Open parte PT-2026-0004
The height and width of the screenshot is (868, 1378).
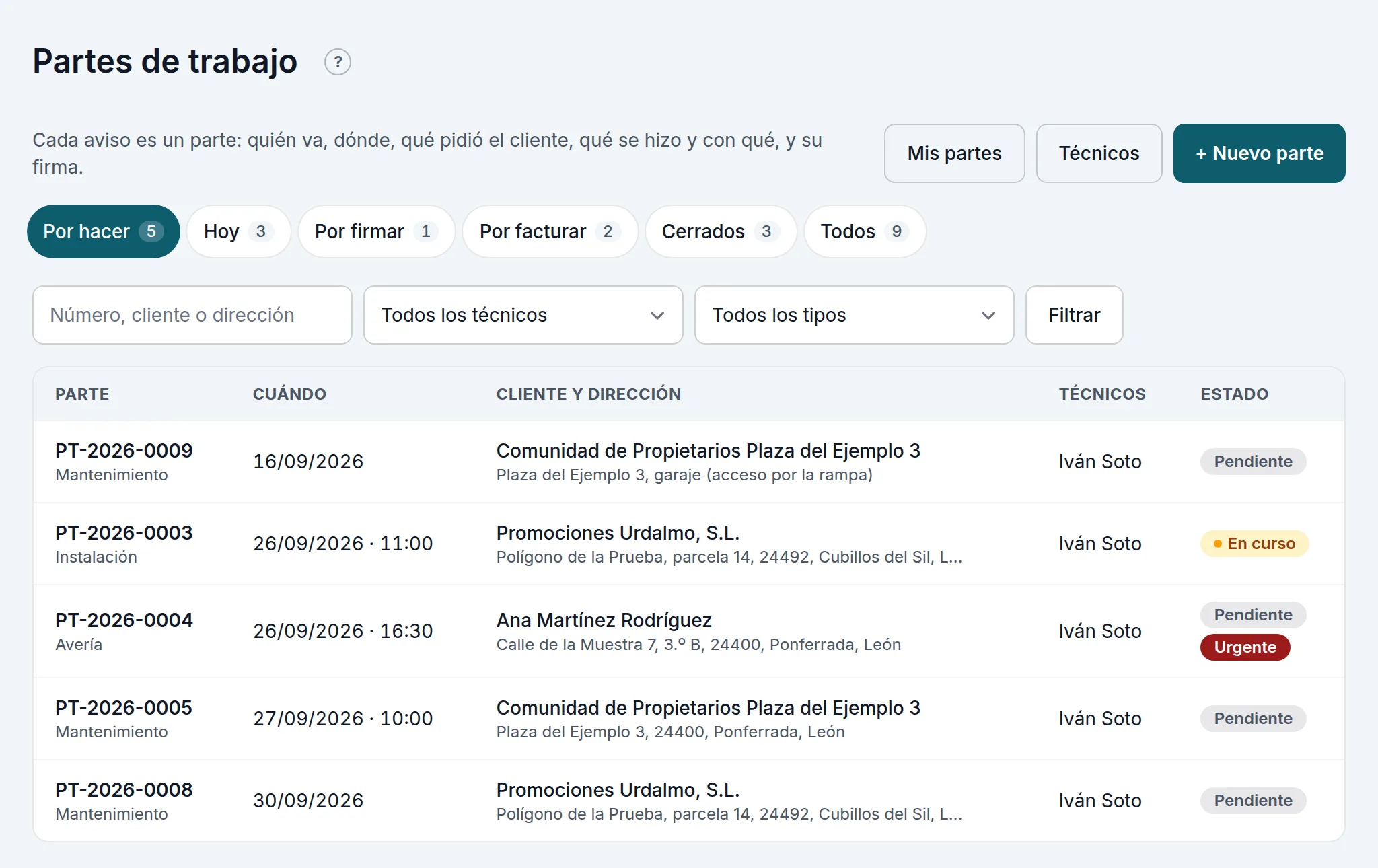124,620
